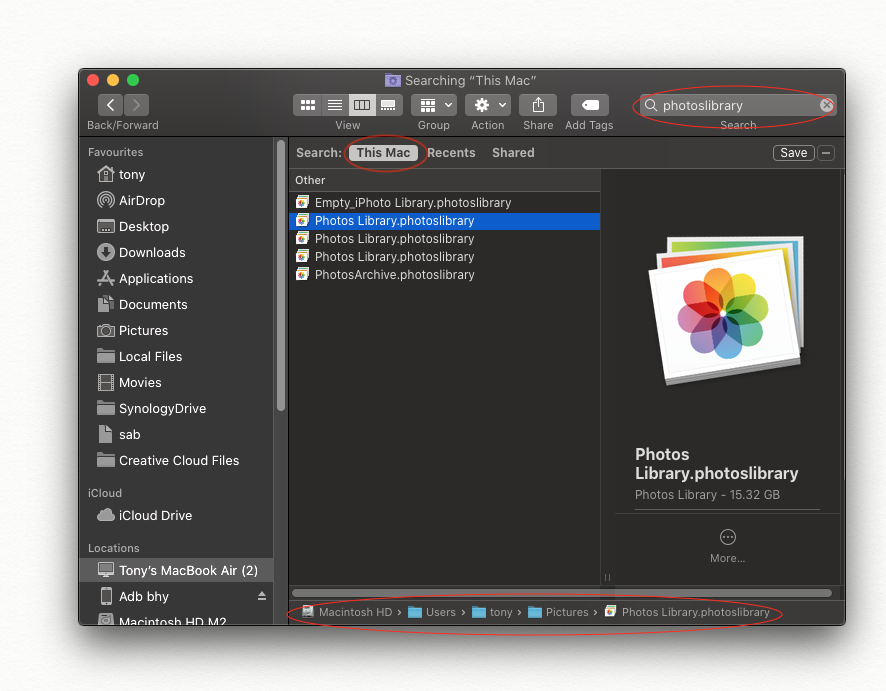Screen dimensions: 886x691
Task: Click the horizontal scrollbar in results
Action: coord(562,593)
